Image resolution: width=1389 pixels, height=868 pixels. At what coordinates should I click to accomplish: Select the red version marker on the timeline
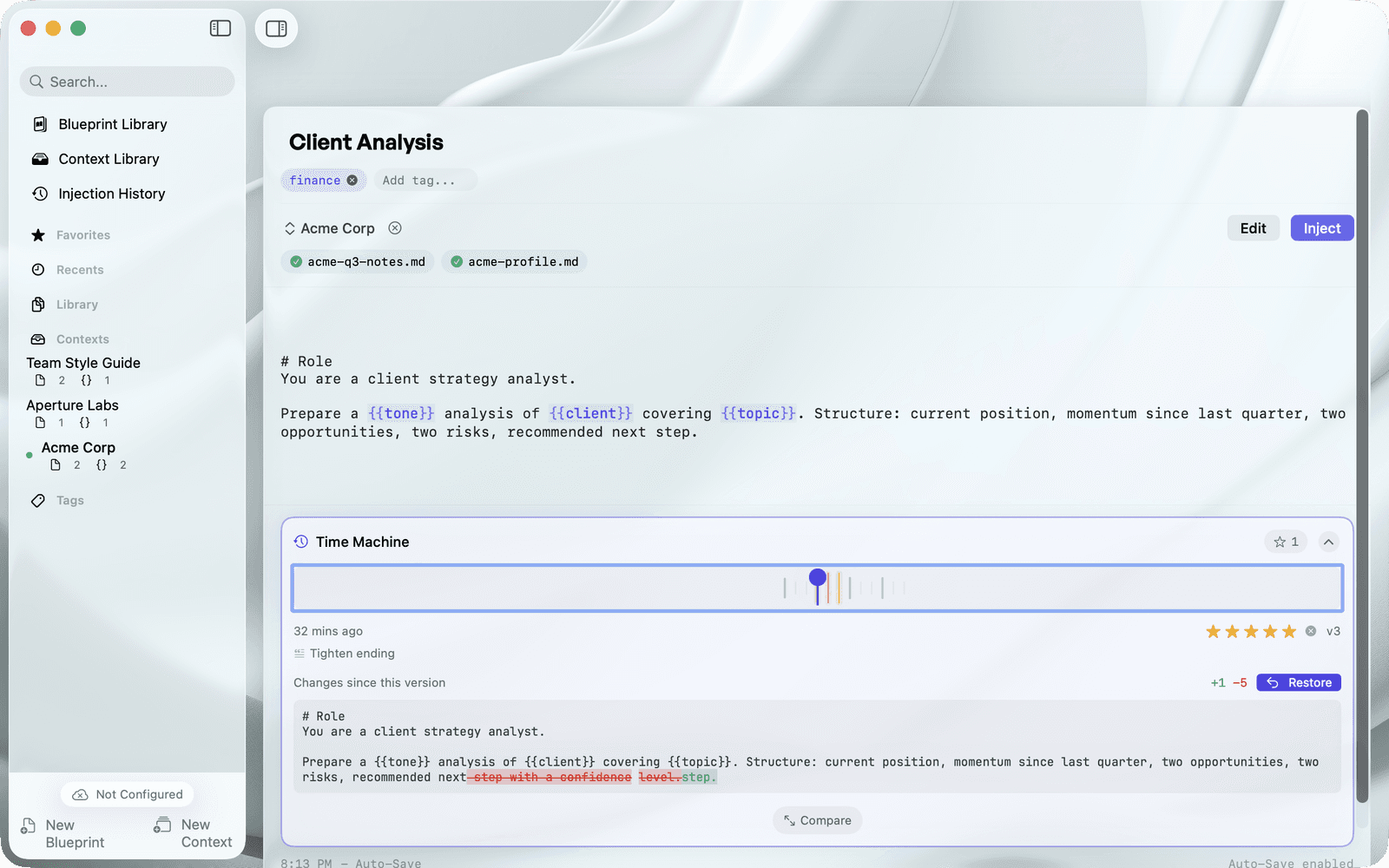(828, 588)
